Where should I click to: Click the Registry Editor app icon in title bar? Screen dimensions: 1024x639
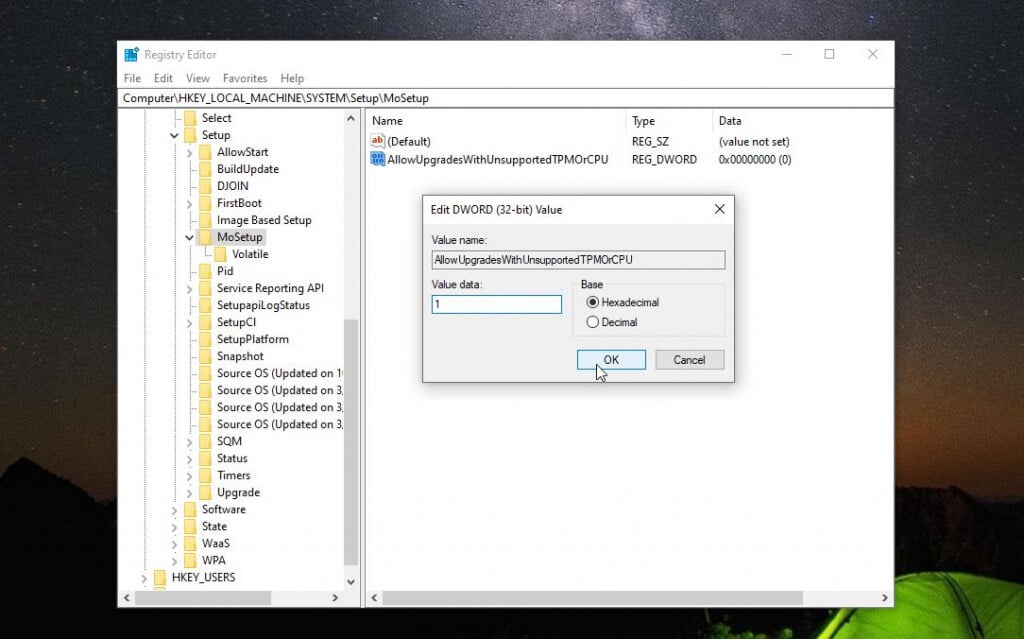click(131, 54)
